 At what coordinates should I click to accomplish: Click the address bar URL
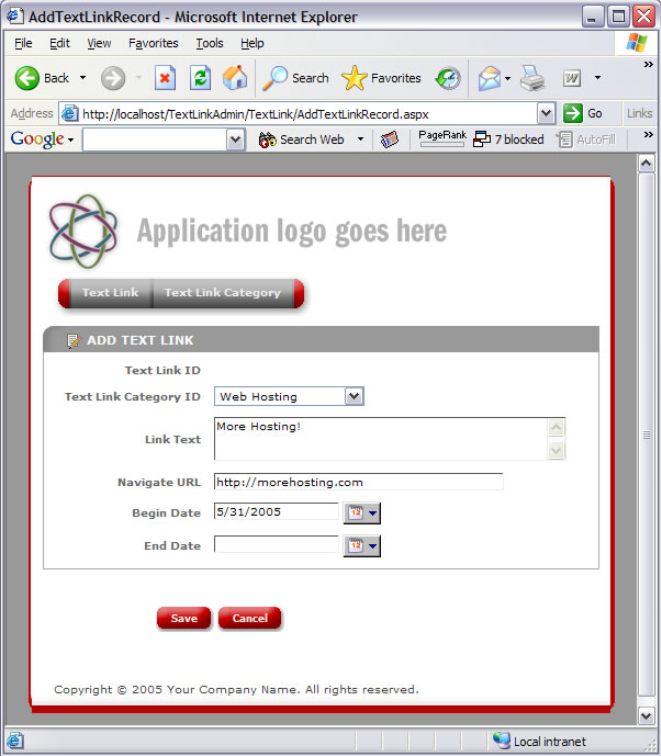pyautogui.click(x=256, y=114)
